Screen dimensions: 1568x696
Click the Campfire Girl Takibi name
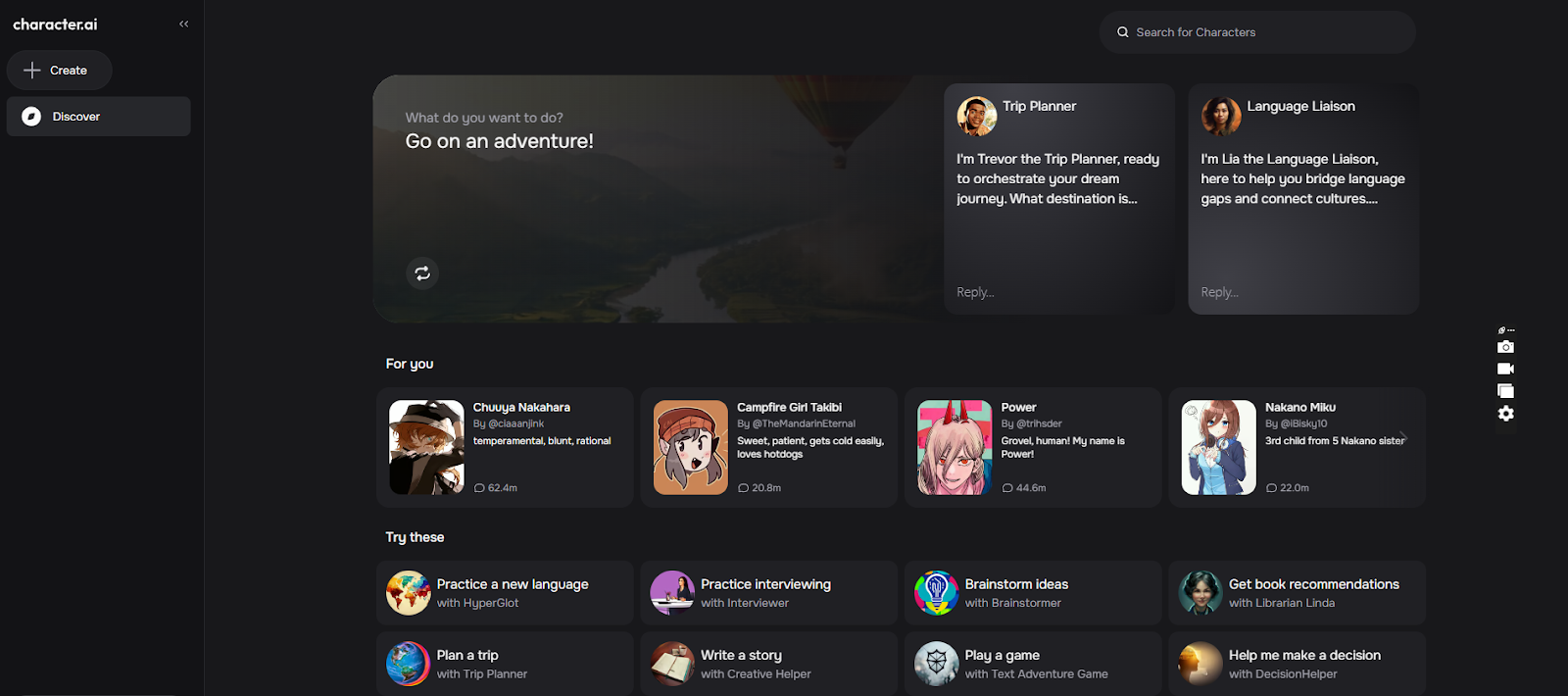coord(789,408)
